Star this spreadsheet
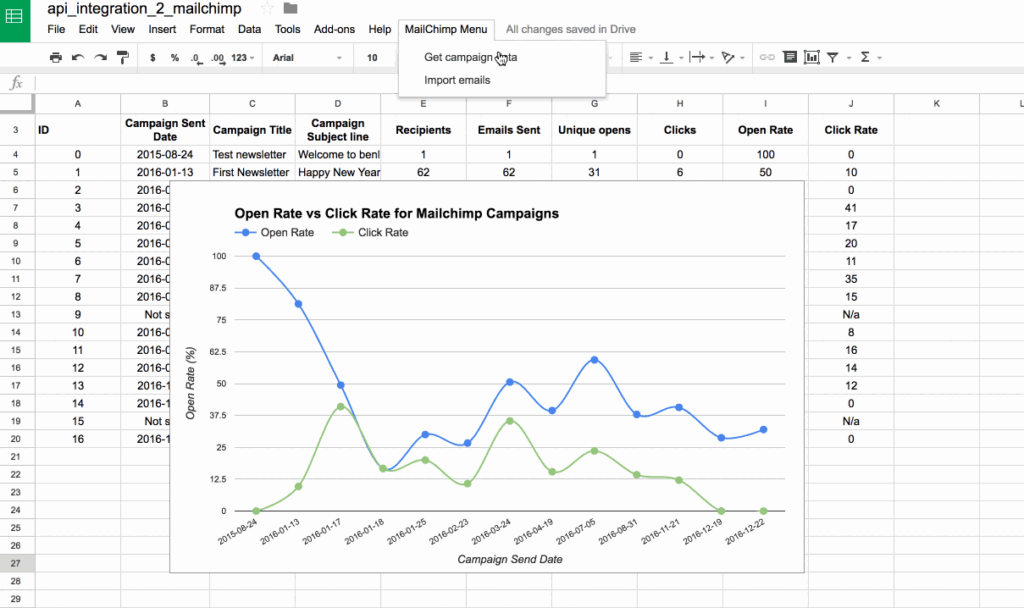 pyautogui.click(x=266, y=8)
